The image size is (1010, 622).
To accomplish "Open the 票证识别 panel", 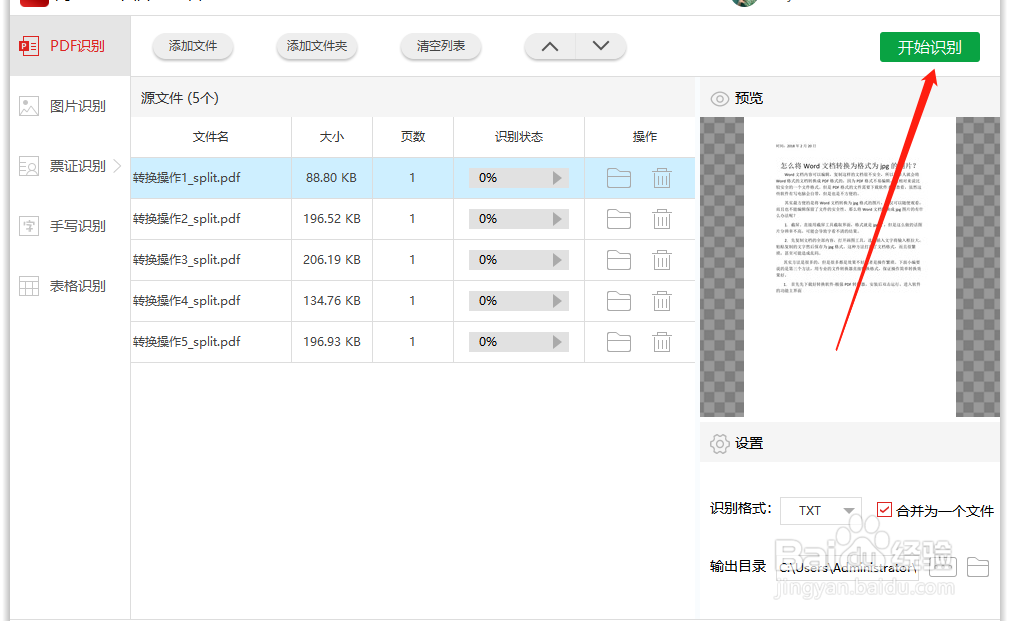I will [x=62, y=165].
